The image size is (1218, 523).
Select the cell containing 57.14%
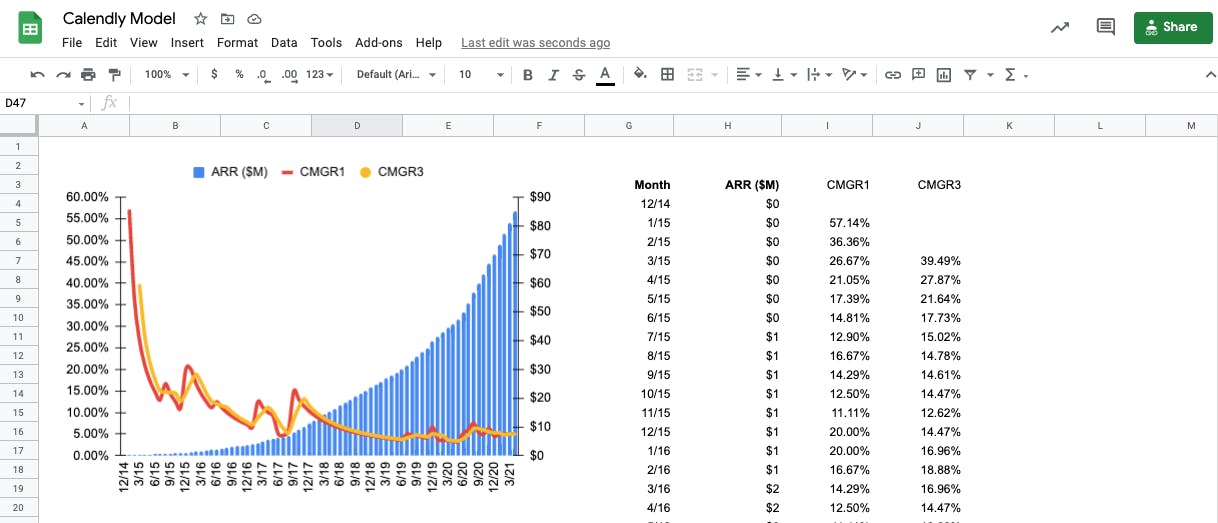pyautogui.click(x=827, y=222)
